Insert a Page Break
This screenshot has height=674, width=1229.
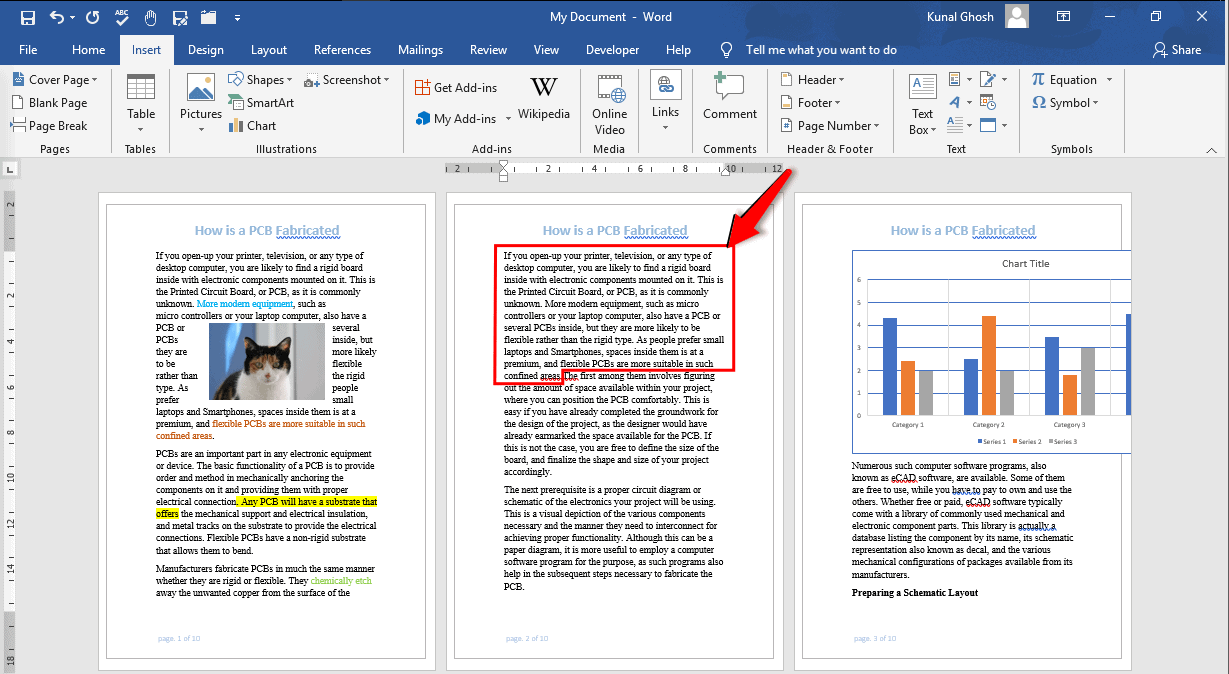pyautogui.click(x=53, y=125)
